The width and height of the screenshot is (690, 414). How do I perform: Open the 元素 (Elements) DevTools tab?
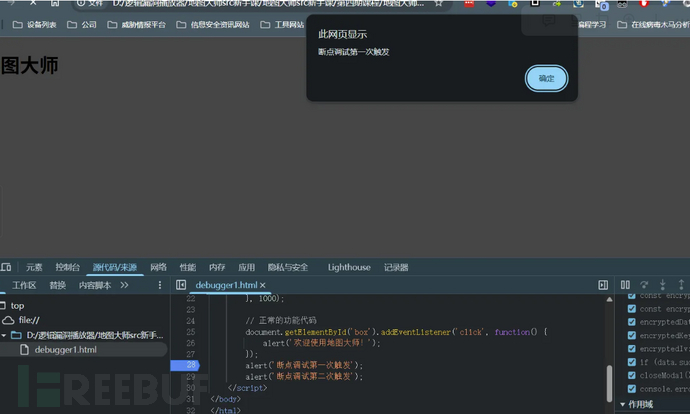tap(34, 267)
